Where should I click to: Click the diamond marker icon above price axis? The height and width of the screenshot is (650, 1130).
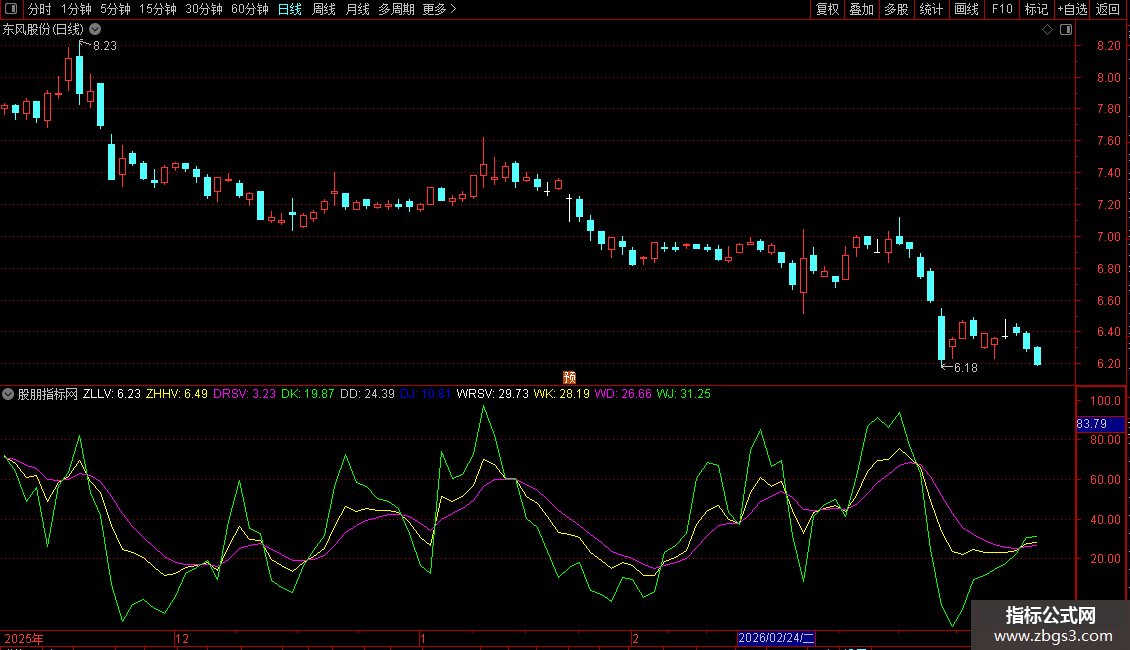(x=1047, y=30)
